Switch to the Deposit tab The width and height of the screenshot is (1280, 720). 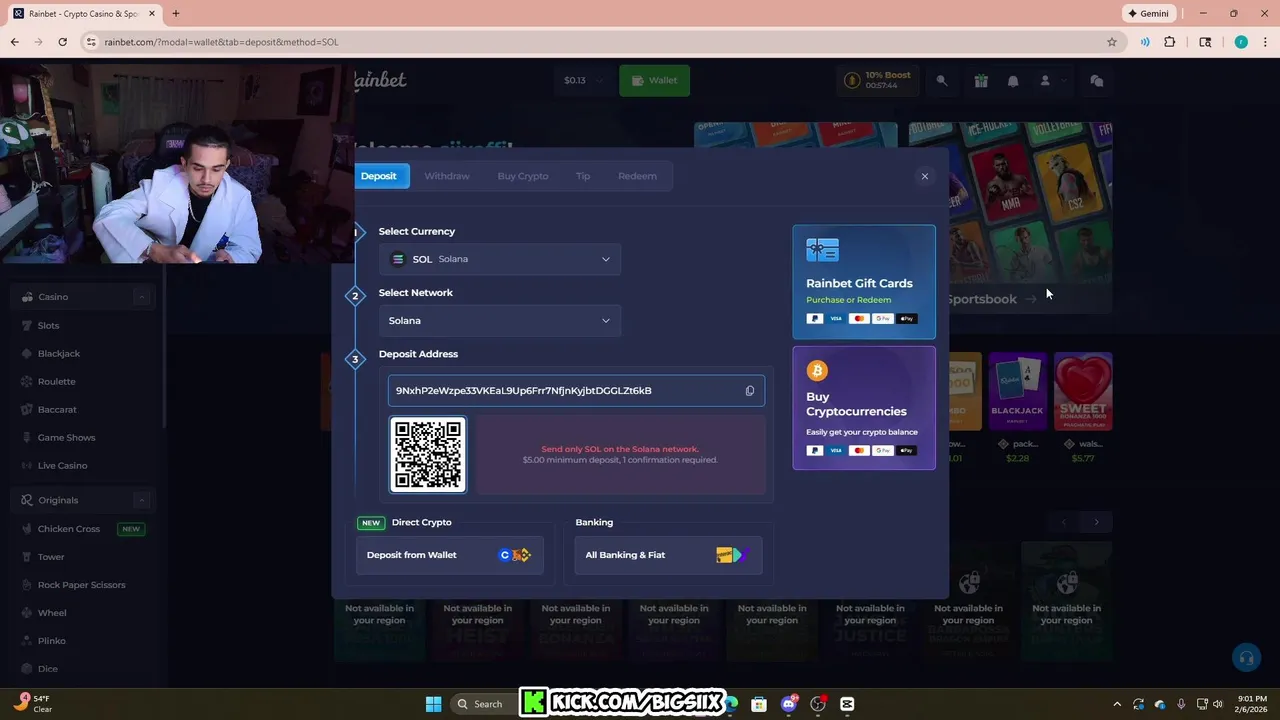pyautogui.click(x=378, y=176)
